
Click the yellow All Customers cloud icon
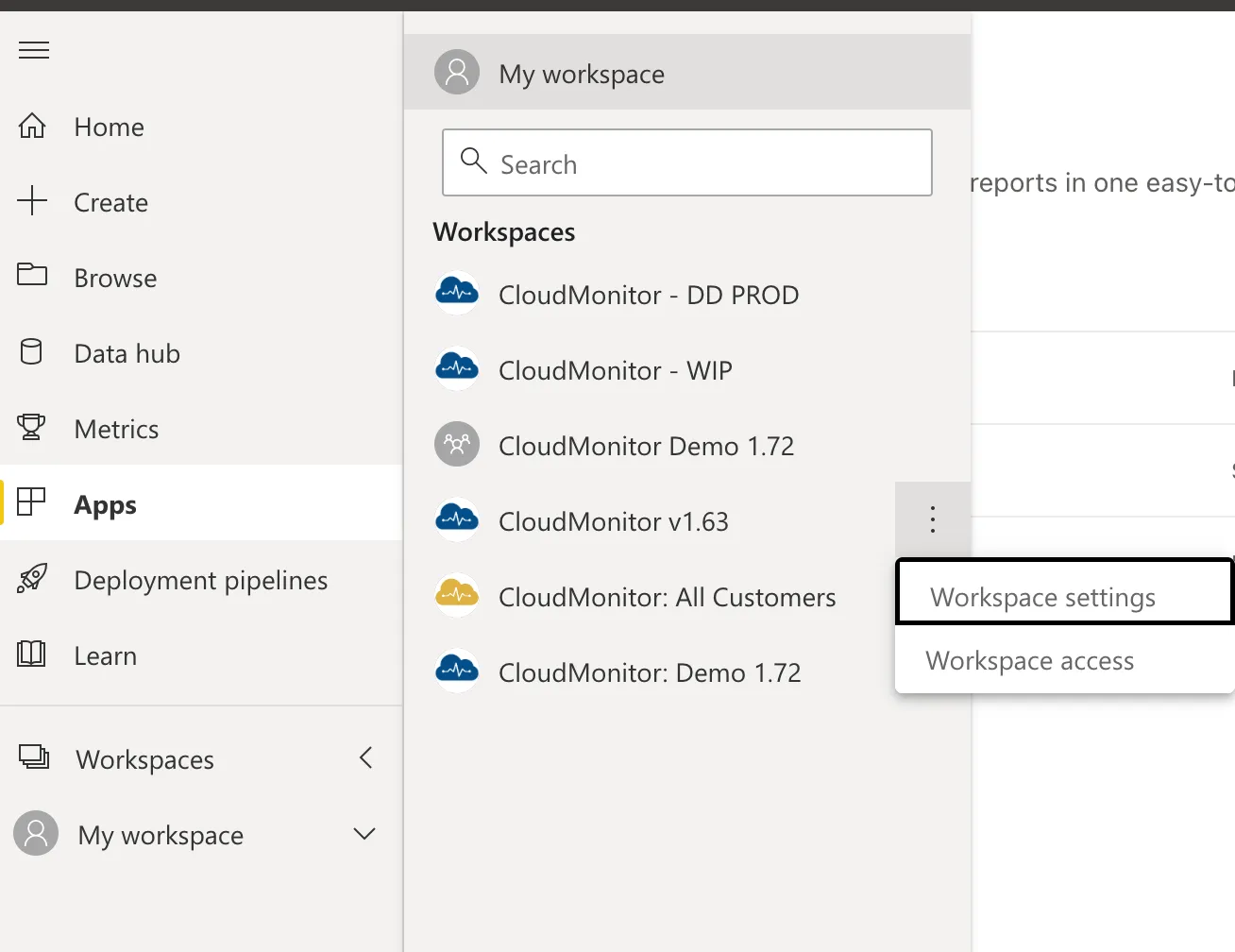[x=457, y=596]
